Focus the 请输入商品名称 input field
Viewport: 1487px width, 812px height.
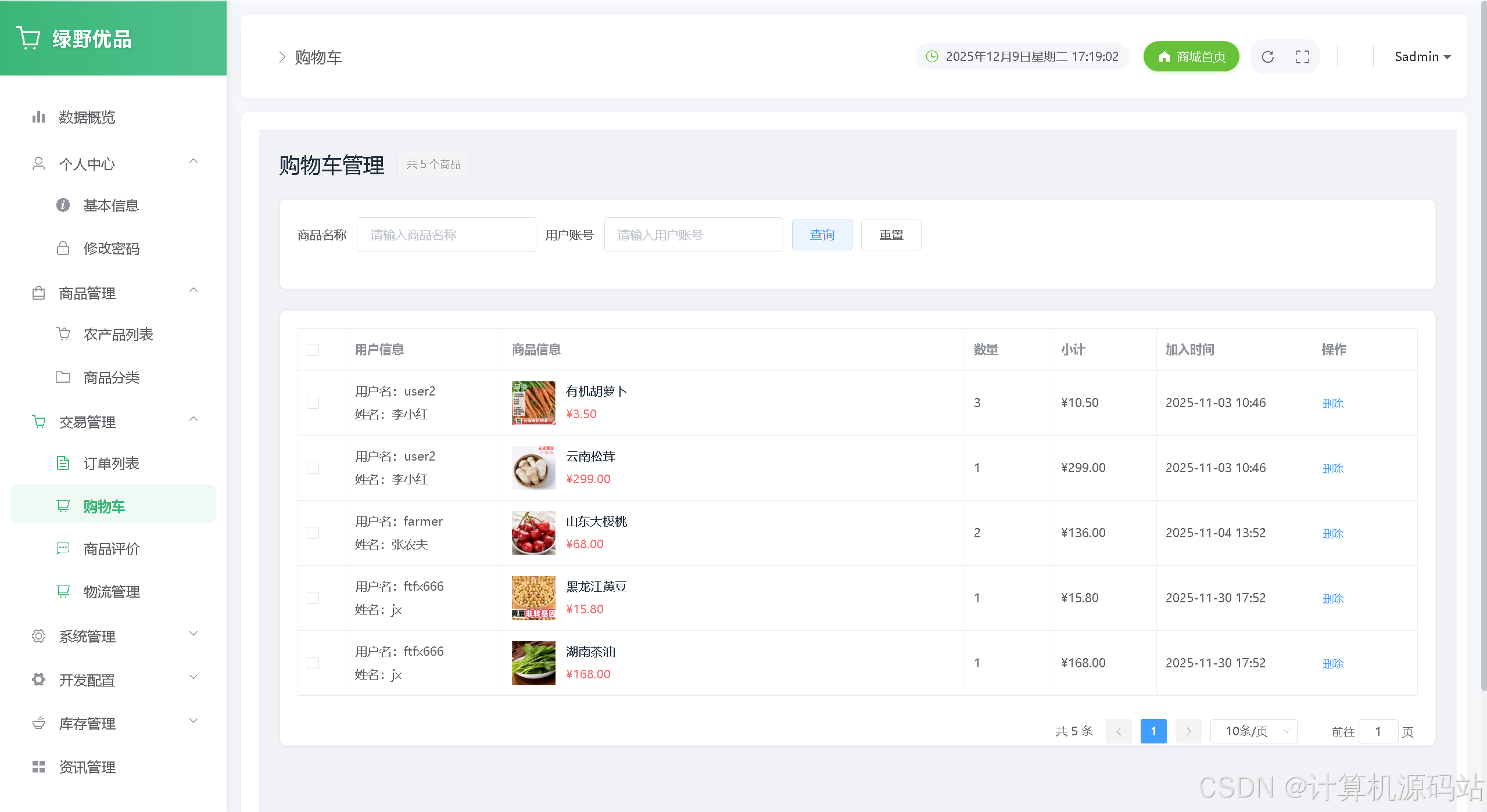point(446,235)
